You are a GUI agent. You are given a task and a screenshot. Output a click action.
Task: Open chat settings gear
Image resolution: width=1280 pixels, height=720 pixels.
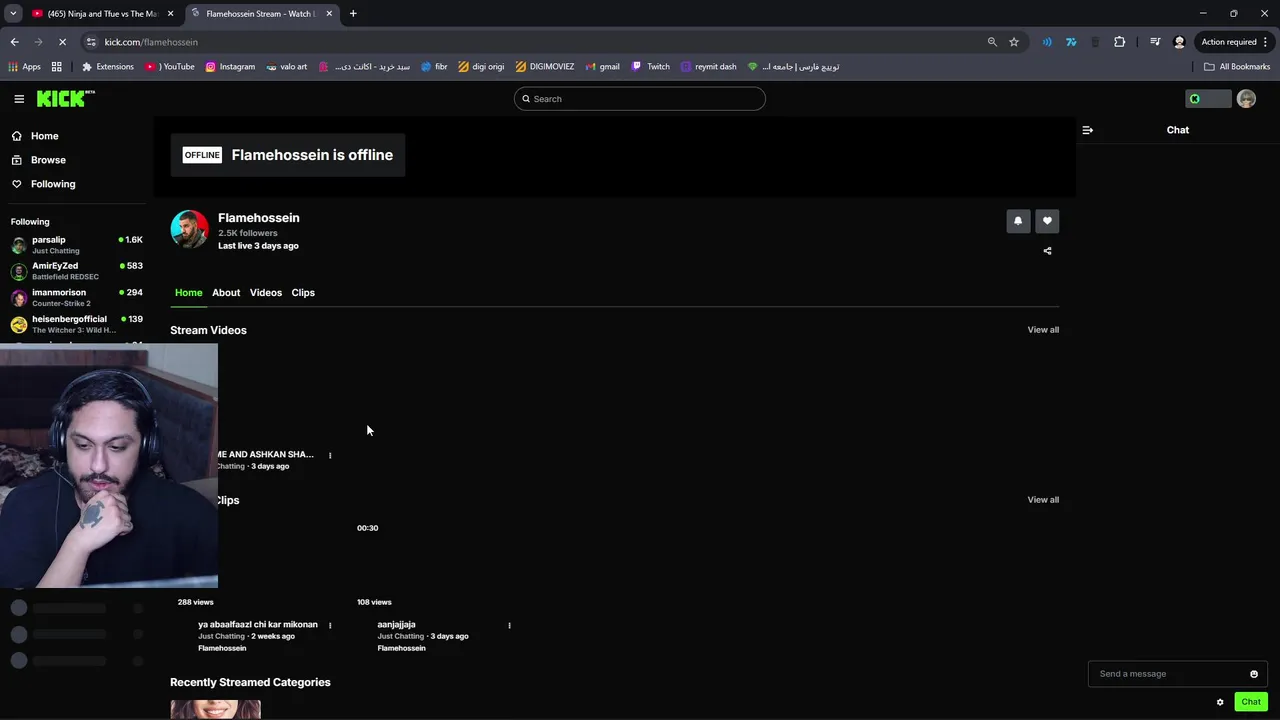[1220, 702]
